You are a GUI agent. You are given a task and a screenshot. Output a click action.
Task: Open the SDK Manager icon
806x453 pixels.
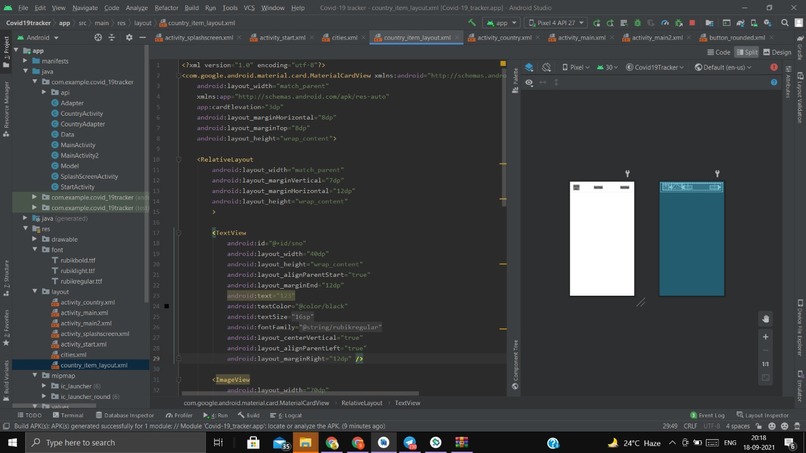pyautogui.click(x=767, y=23)
